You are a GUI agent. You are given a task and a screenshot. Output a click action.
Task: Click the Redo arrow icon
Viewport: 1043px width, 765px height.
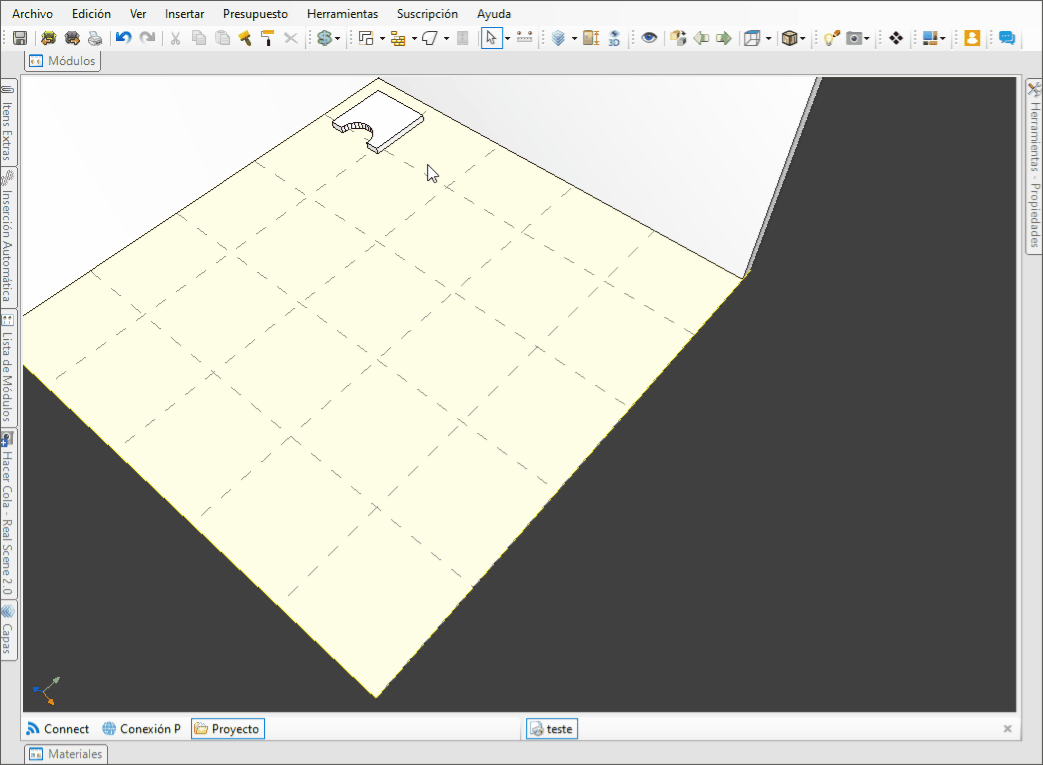pos(148,38)
